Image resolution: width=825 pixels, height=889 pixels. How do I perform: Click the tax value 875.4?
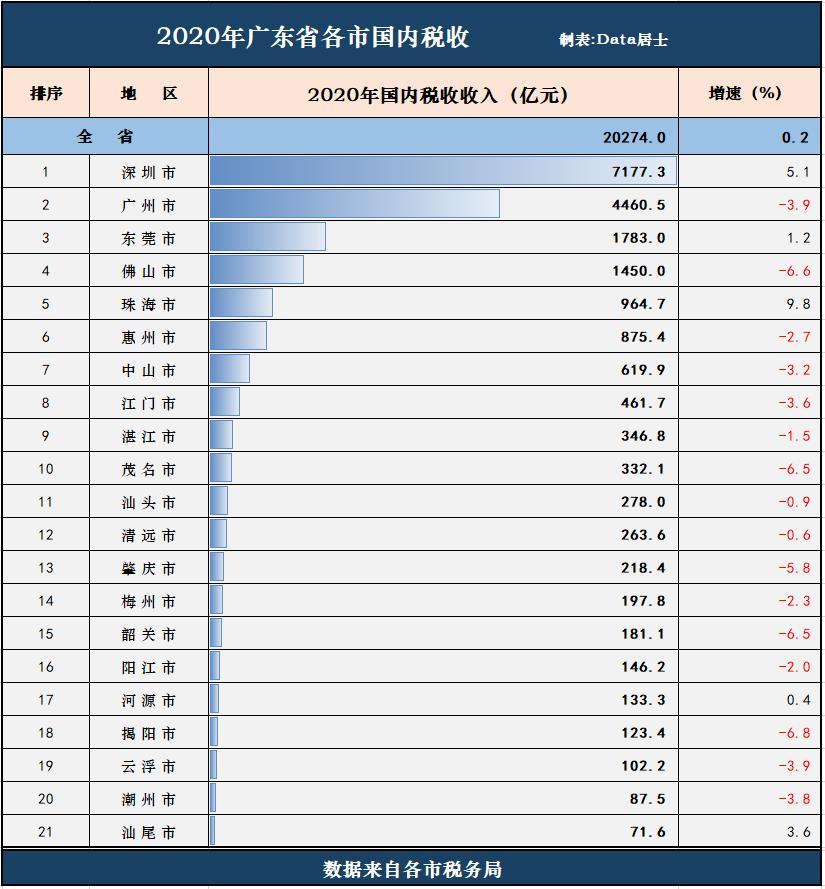[643, 337]
